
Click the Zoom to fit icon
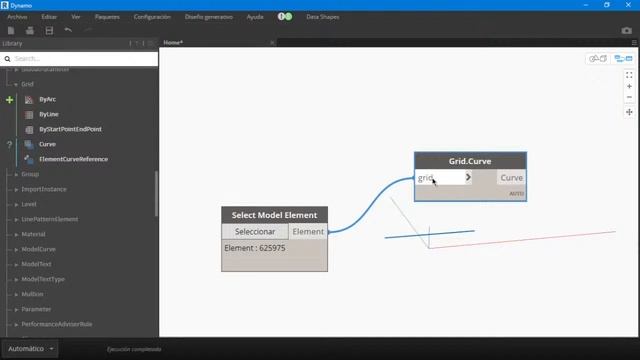(629, 76)
